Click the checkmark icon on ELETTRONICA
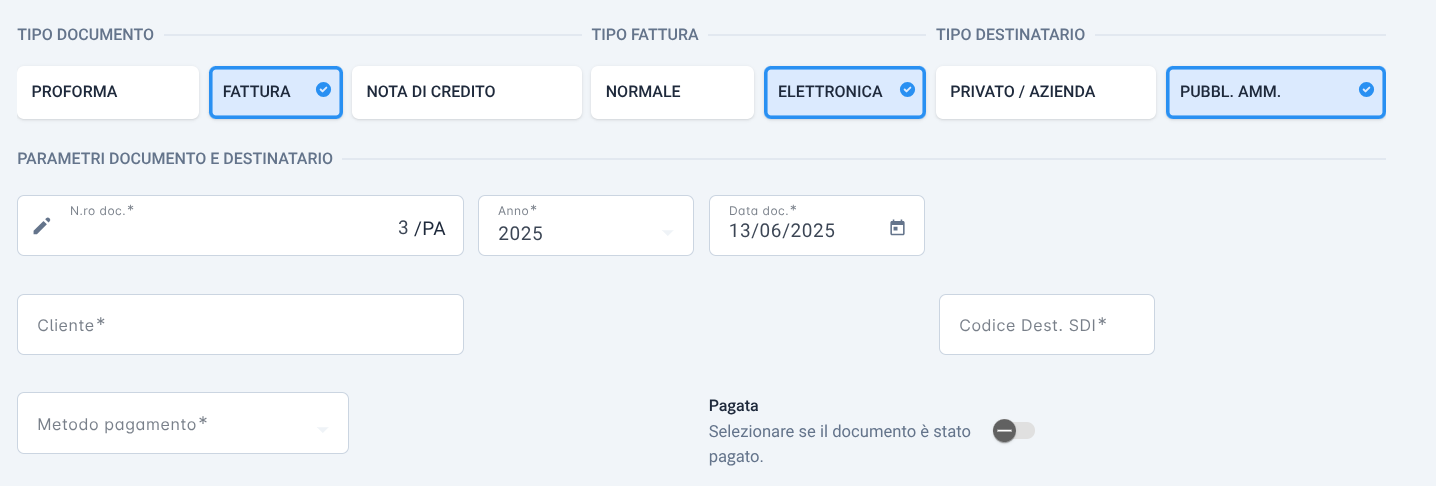Screen dimensions: 1436x486 [x=907, y=90]
